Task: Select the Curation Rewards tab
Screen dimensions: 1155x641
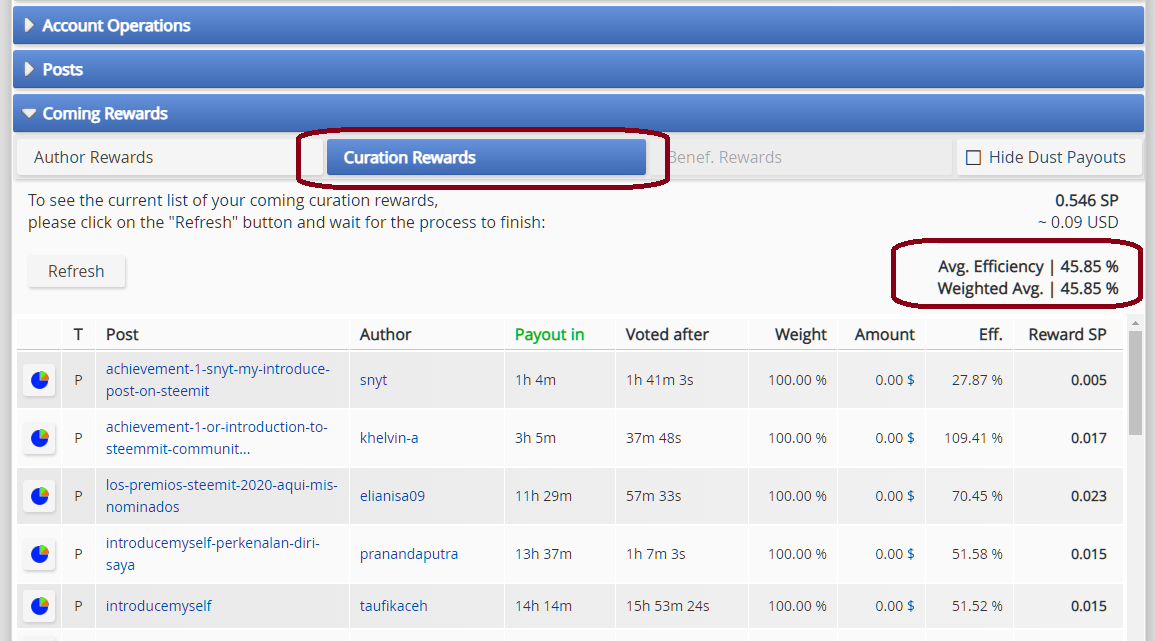Action: (486, 158)
